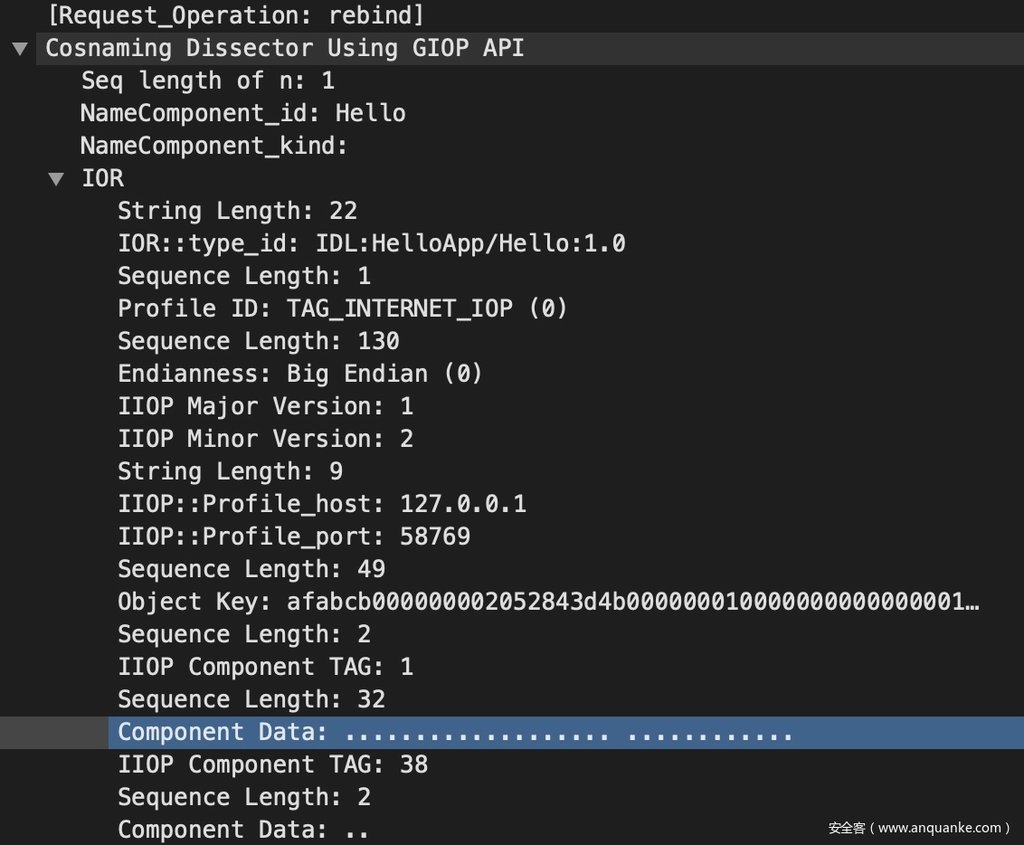
Task: Click the NameComponent_id: Hello field
Action: 243,113
